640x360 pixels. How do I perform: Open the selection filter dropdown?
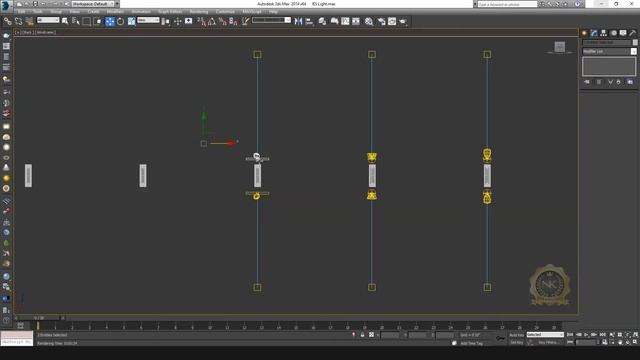(x=48, y=20)
